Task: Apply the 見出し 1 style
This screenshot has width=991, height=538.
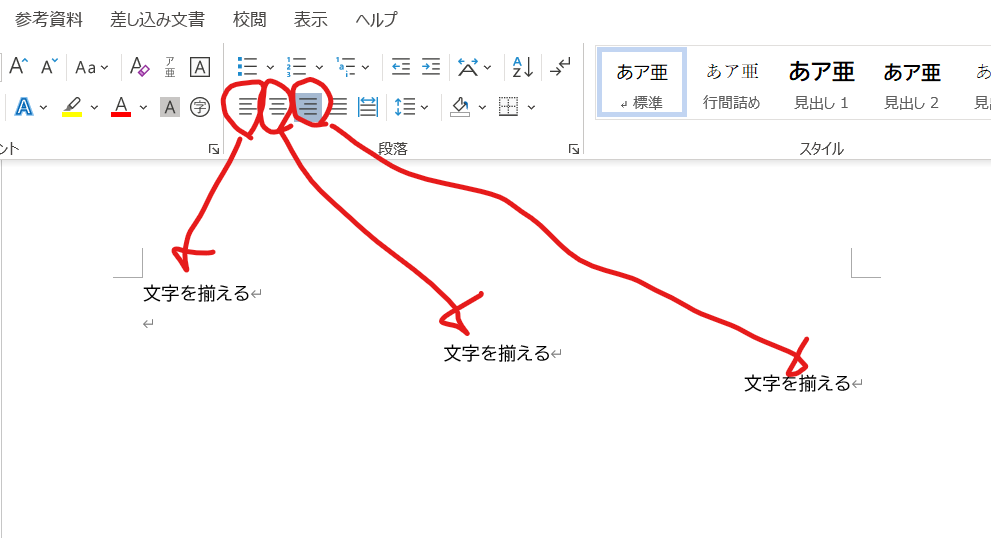Action: [821, 82]
